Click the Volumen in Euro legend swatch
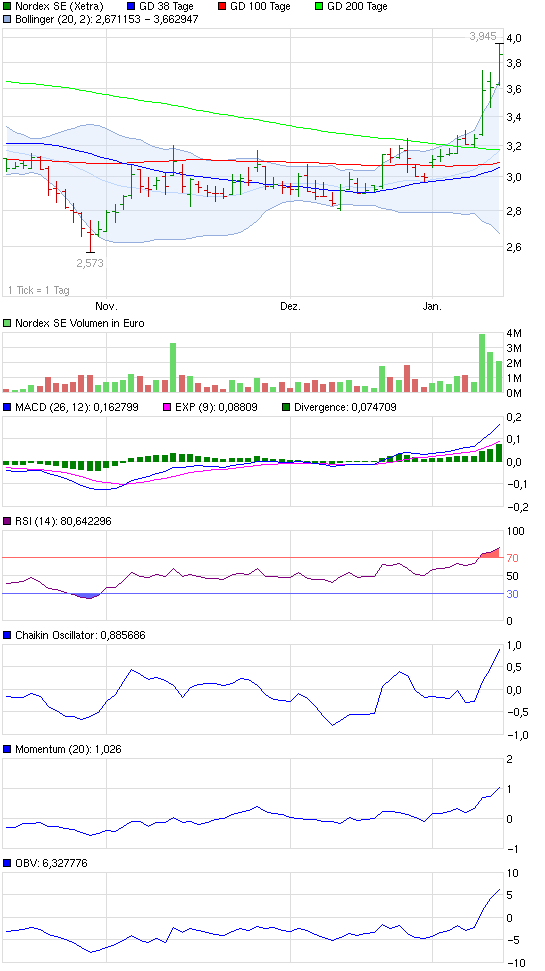Image resolution: width=545 pixels, height=971 pixels. (7, 323)
